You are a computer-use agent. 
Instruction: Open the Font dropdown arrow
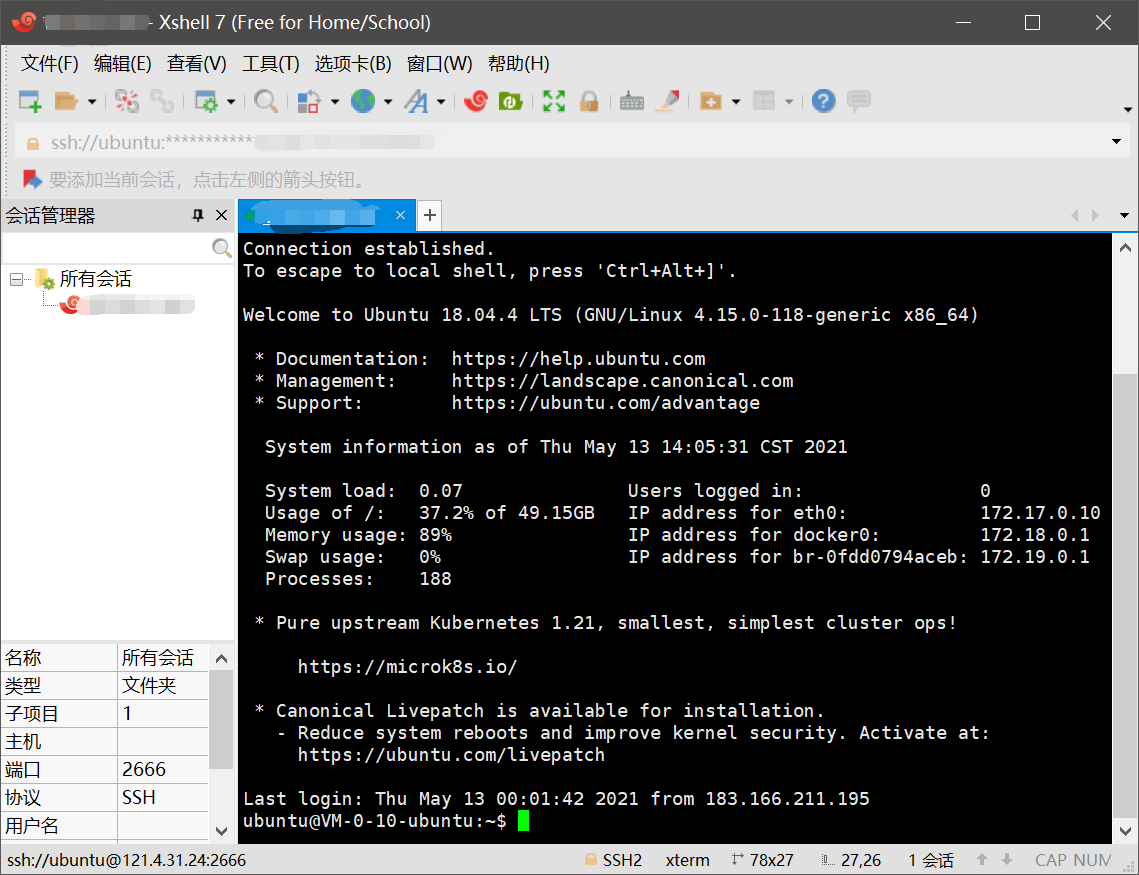pos(441,102)
